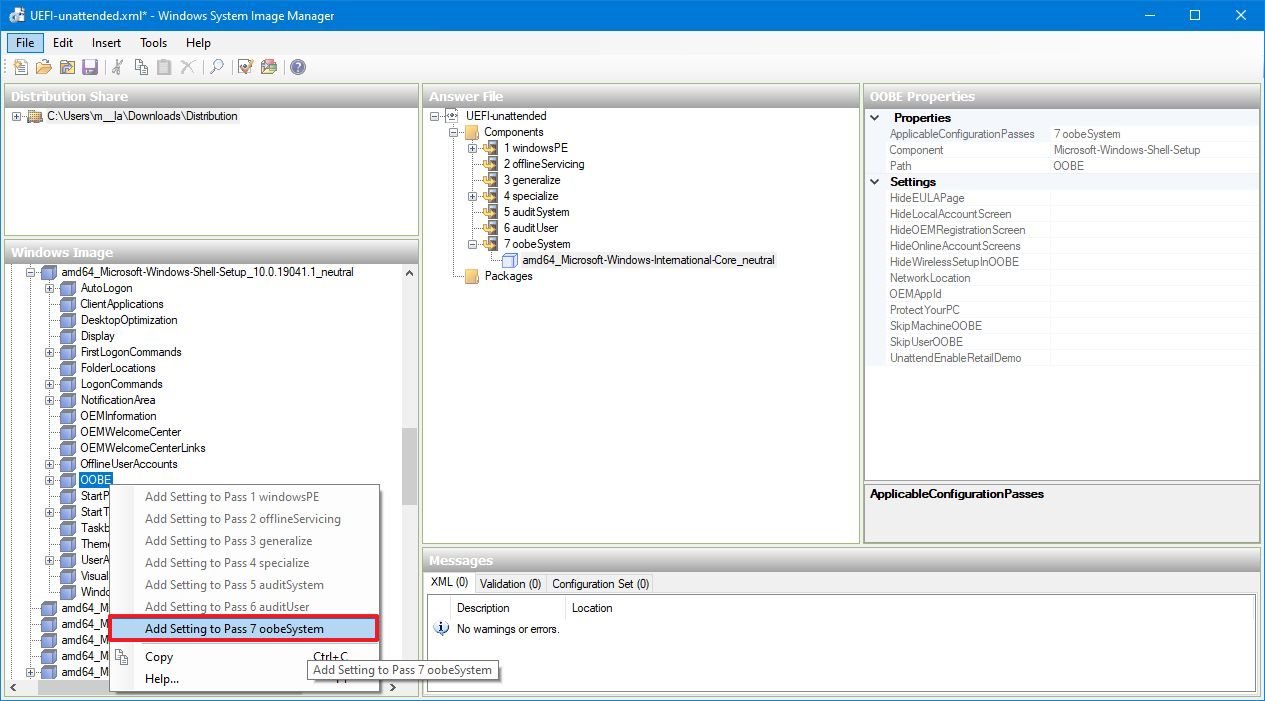This screenshot has height=701, width=1265.
Task: Click the Location column header in Messages
Action: click(592, 608)
